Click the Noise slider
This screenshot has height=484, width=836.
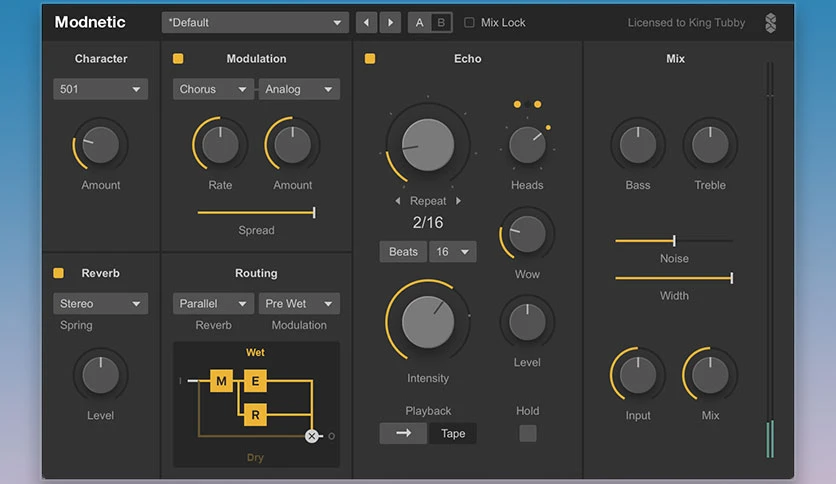[674, 241]
